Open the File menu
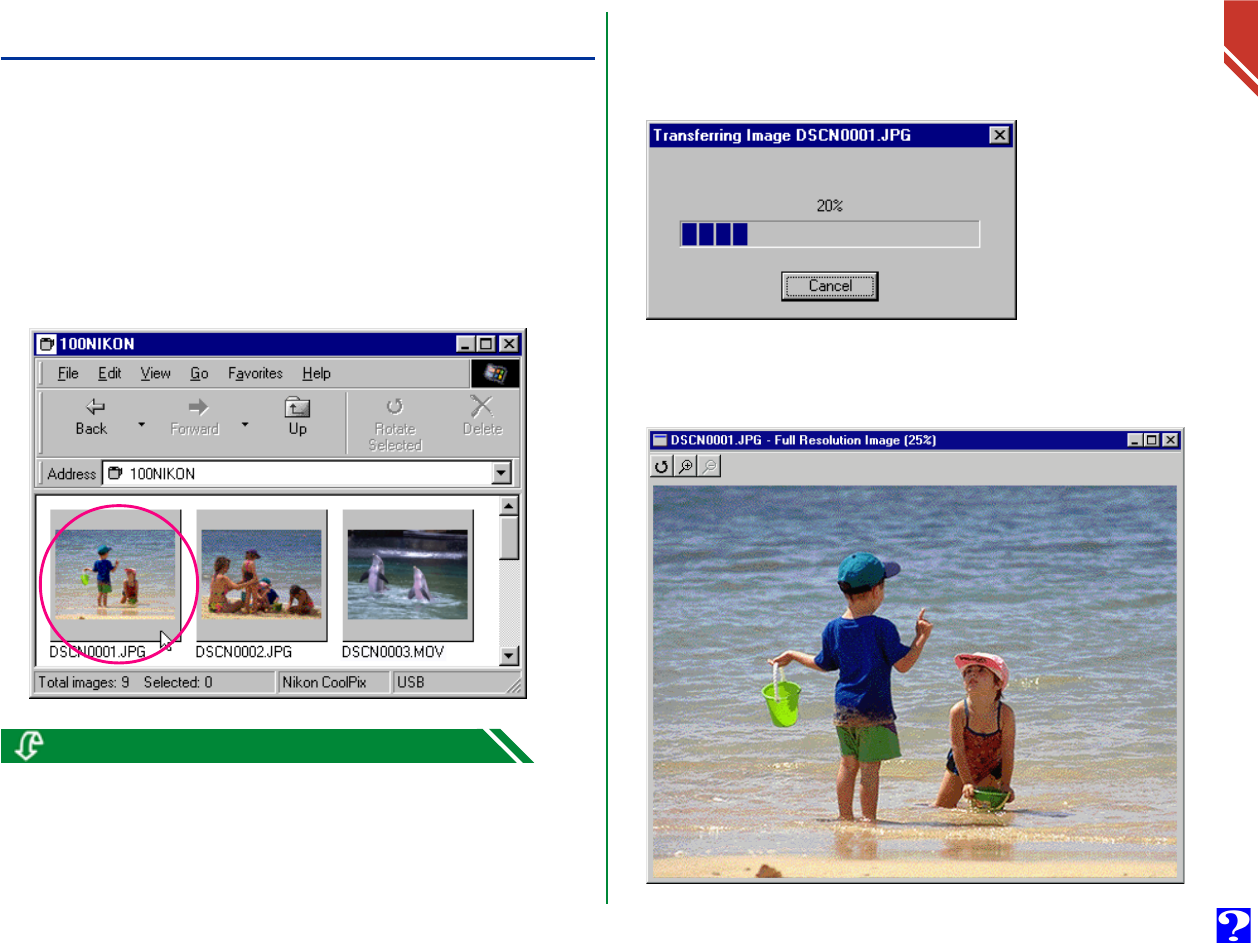 [68, 373]
